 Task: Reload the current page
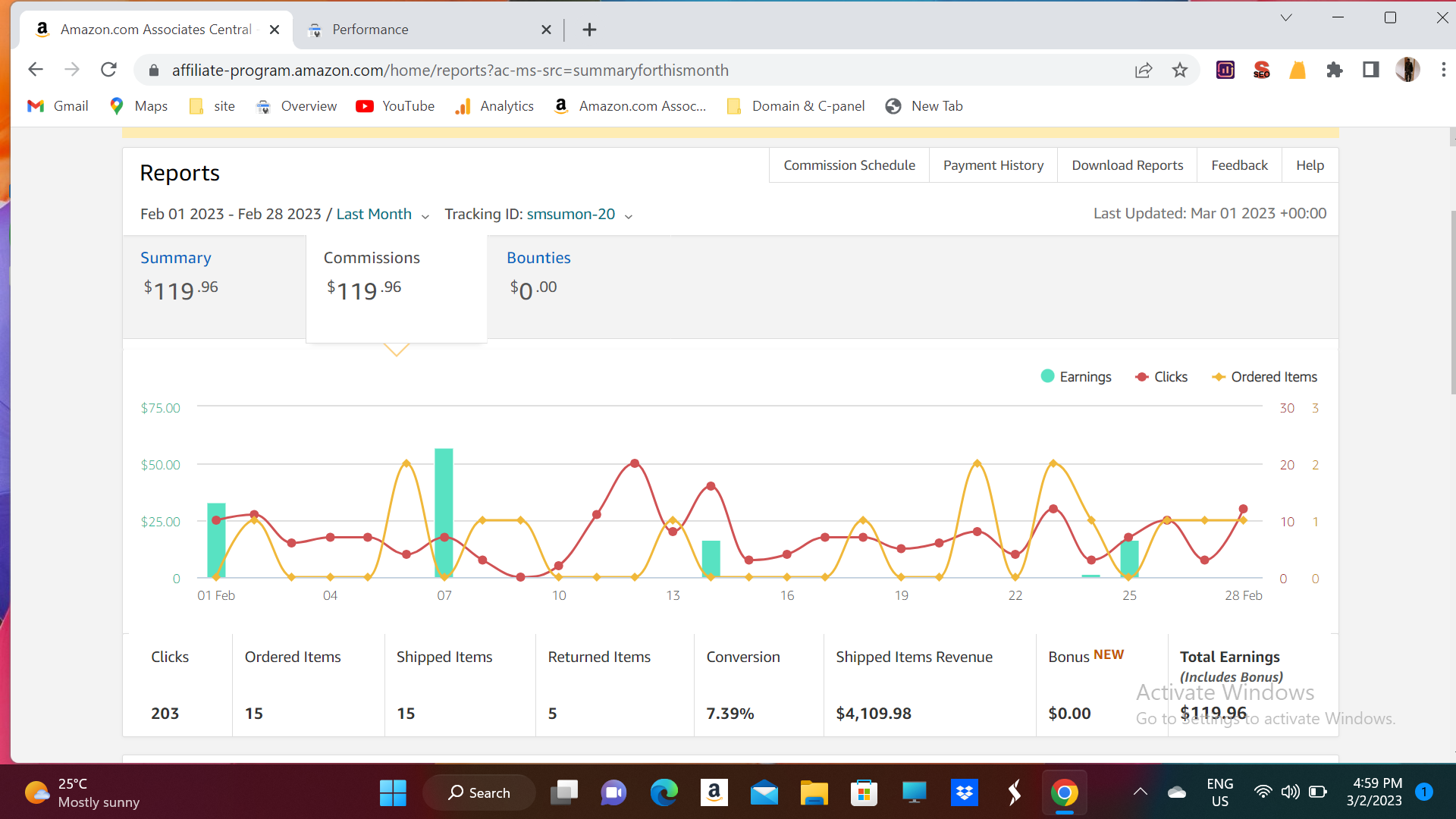click(108, 70)
